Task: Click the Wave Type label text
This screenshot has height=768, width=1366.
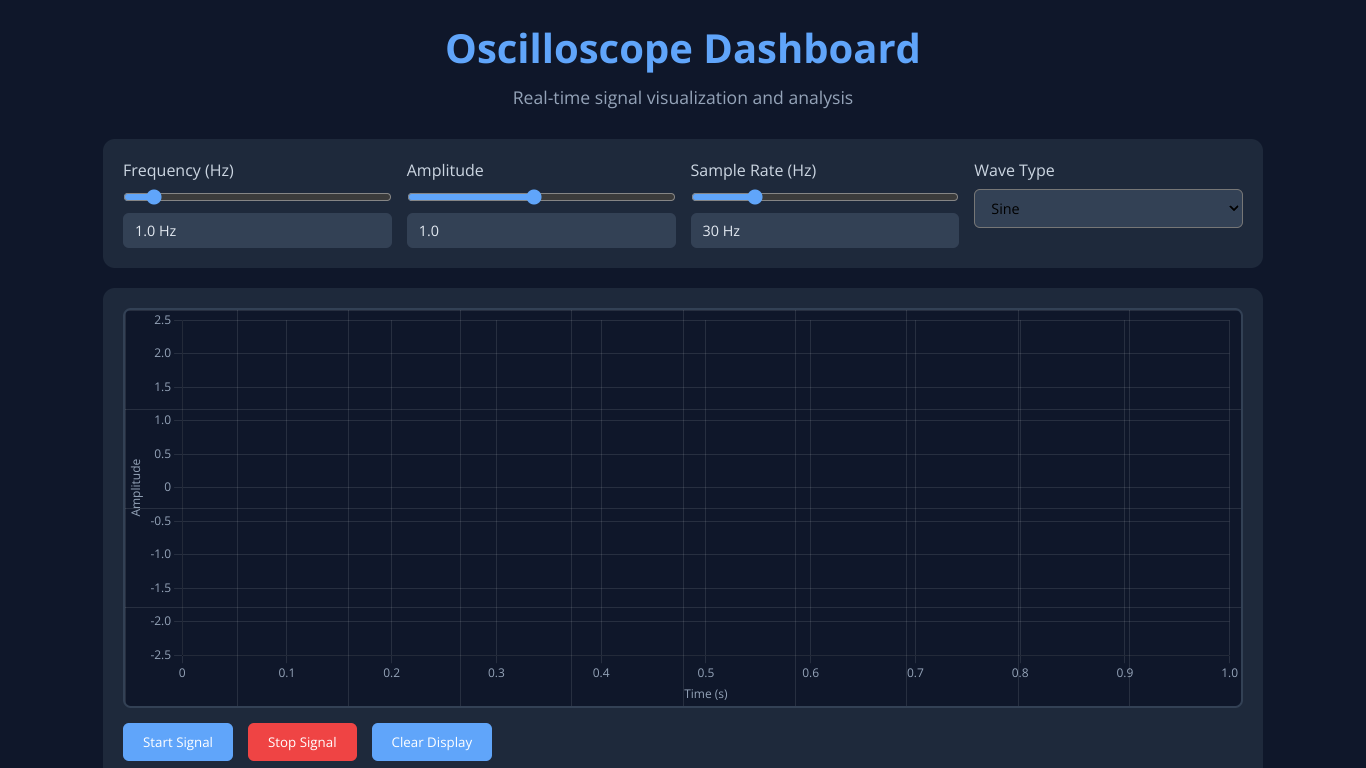Action: pyautogui.click(x=1014, y=170)
